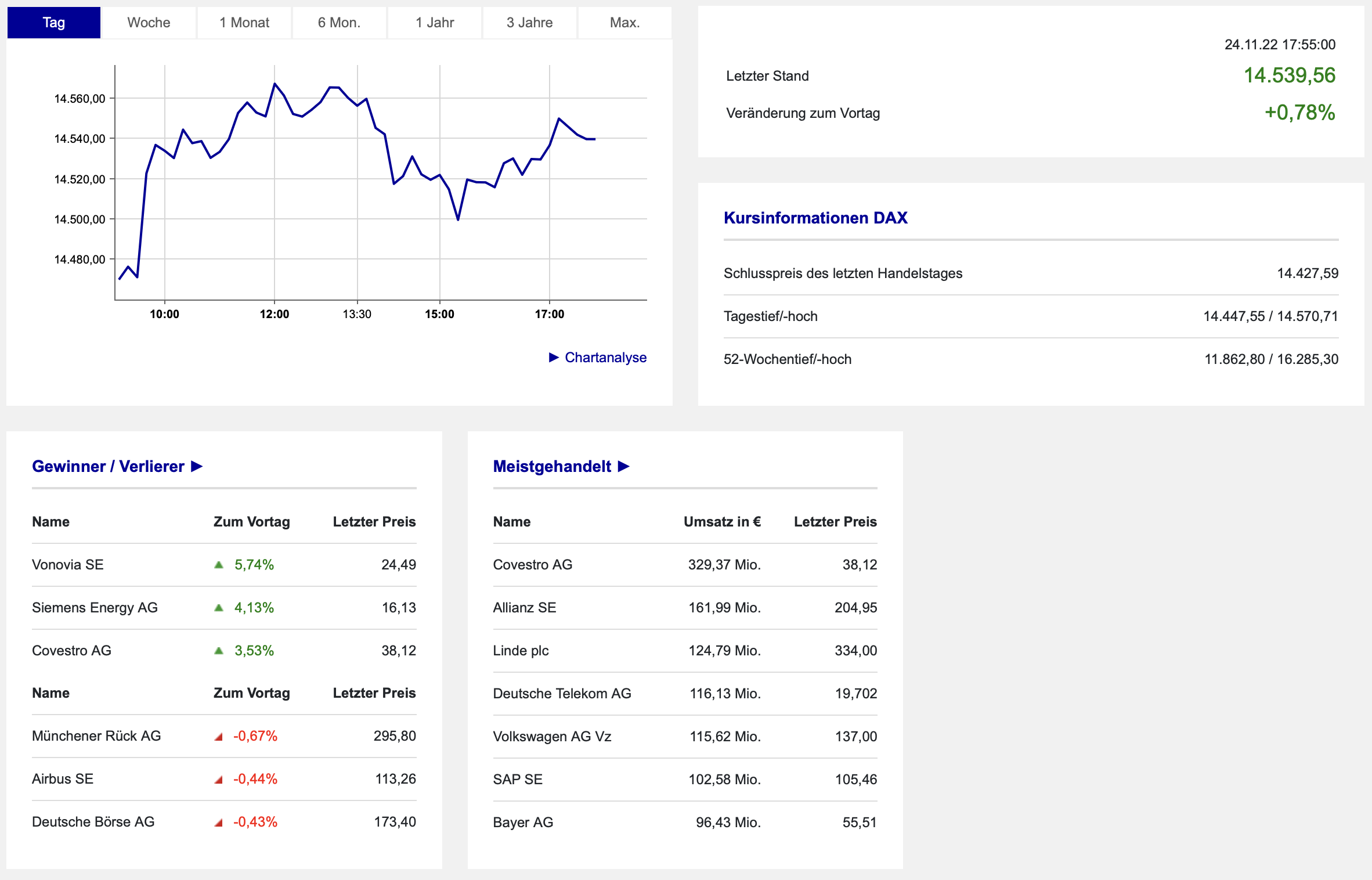The height and width of the screenshot is (880, 1372).
Task: Open the Chartanalyse link
Action: (605, 358)
